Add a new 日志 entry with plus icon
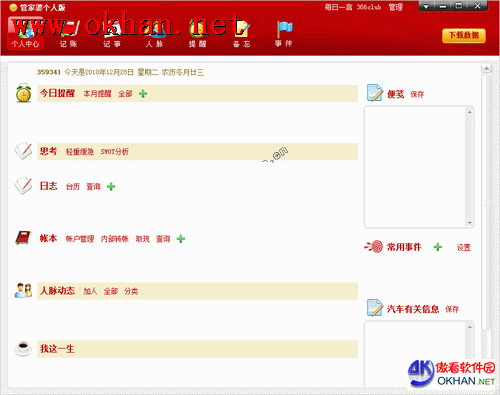500x395 pixels. [x=111, y=187]
